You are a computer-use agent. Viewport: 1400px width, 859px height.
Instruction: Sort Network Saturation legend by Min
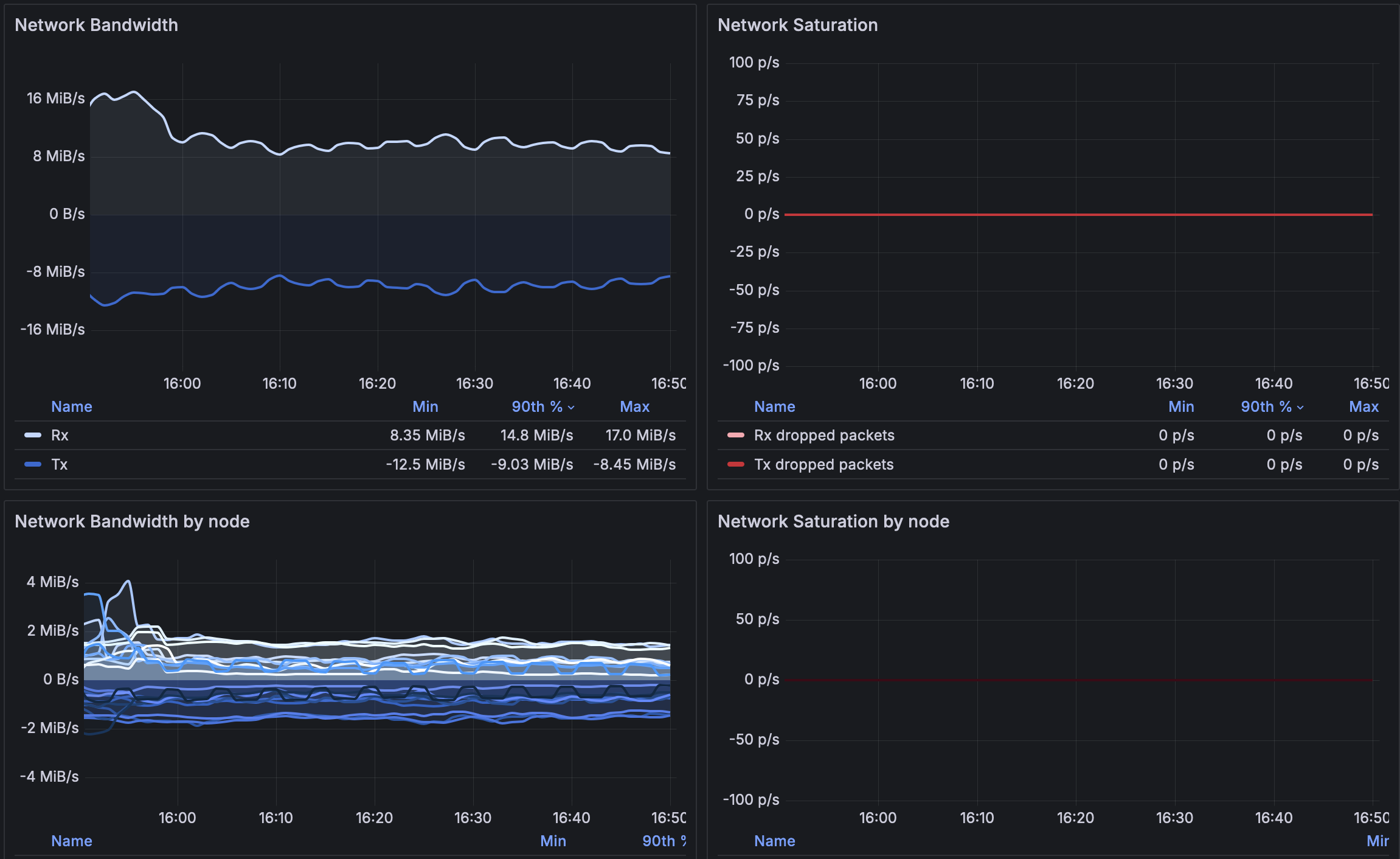pyautogui.click(x=1181, y=406)
